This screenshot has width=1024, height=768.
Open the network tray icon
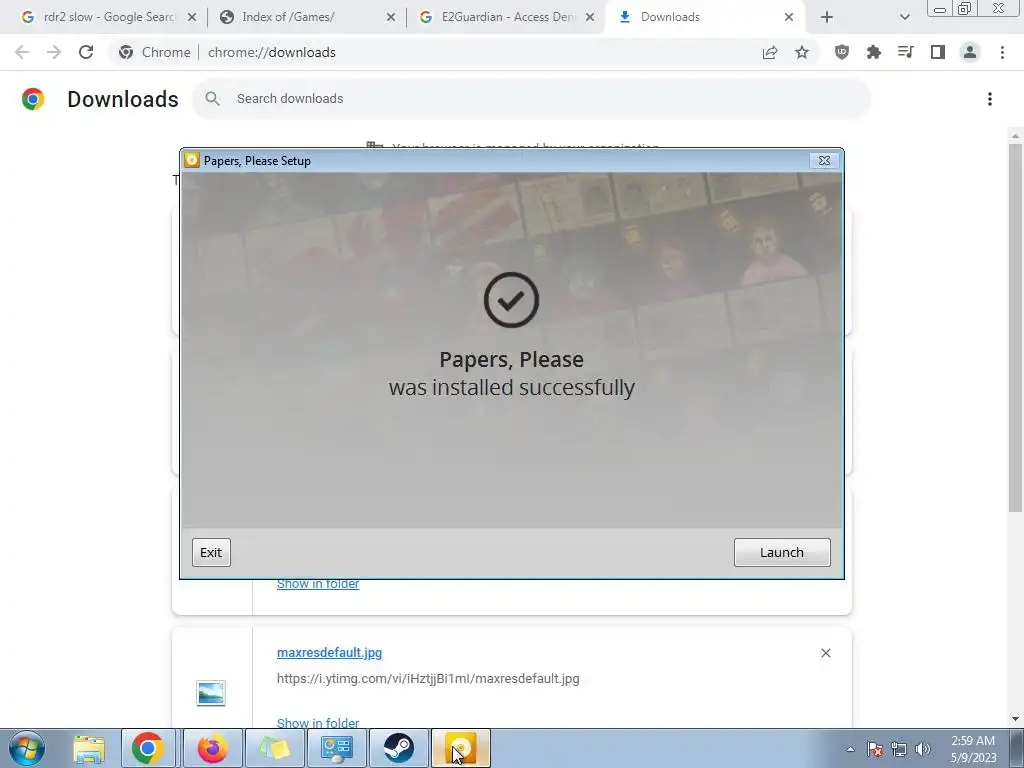click(899, 749)
